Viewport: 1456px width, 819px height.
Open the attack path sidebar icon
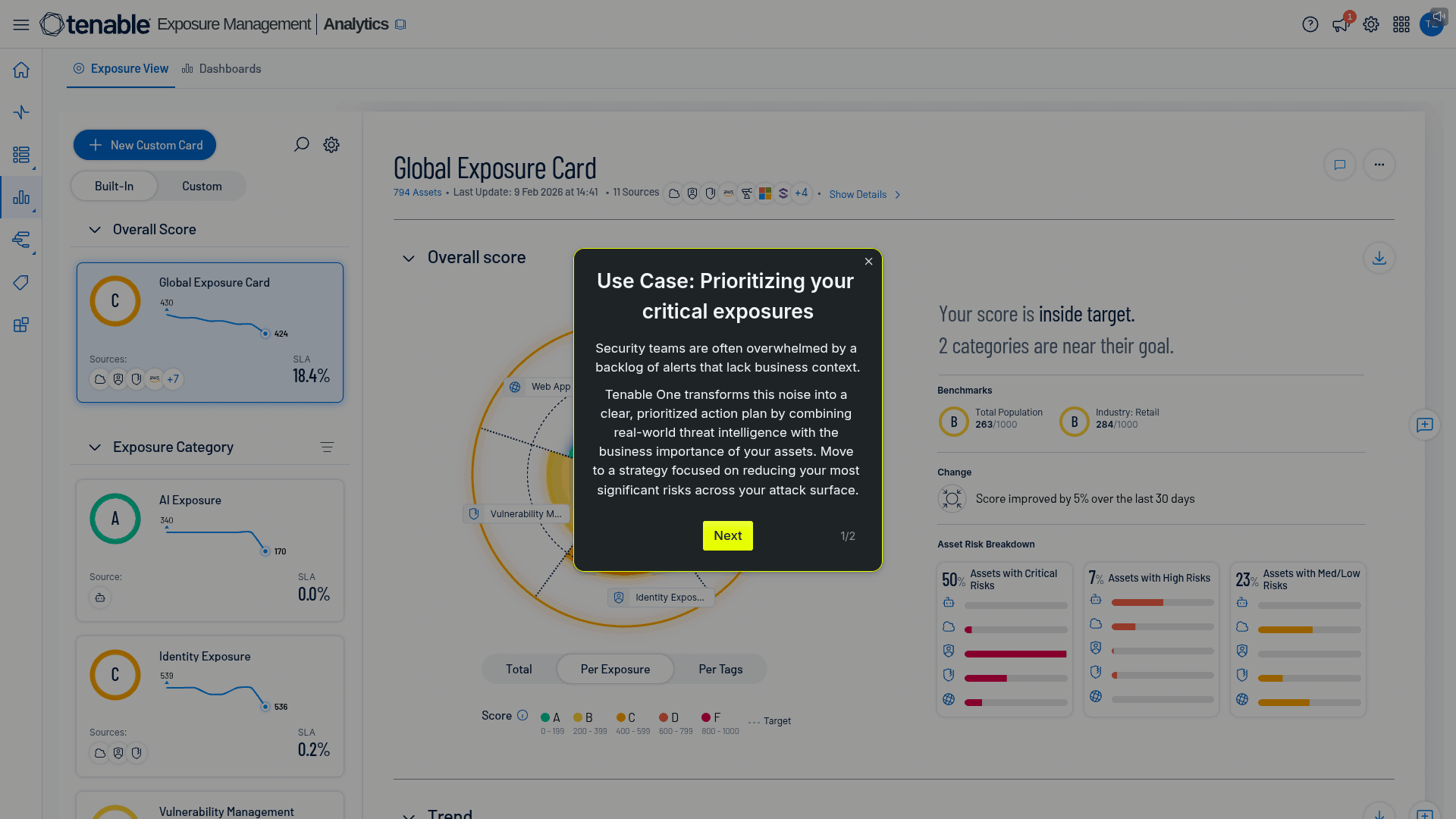(21, 240)
